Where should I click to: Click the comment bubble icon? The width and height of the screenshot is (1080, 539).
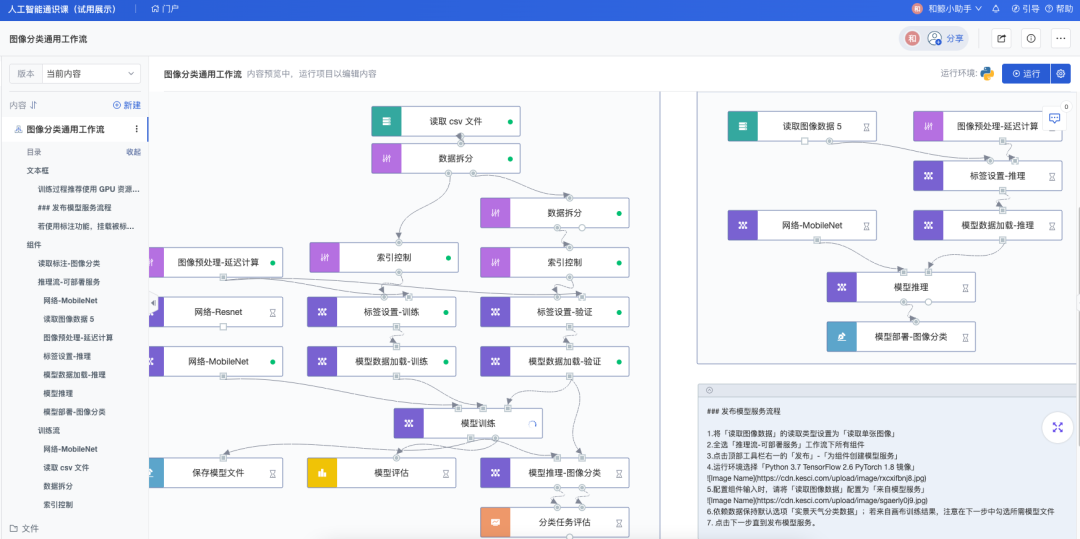point(1054,118)
